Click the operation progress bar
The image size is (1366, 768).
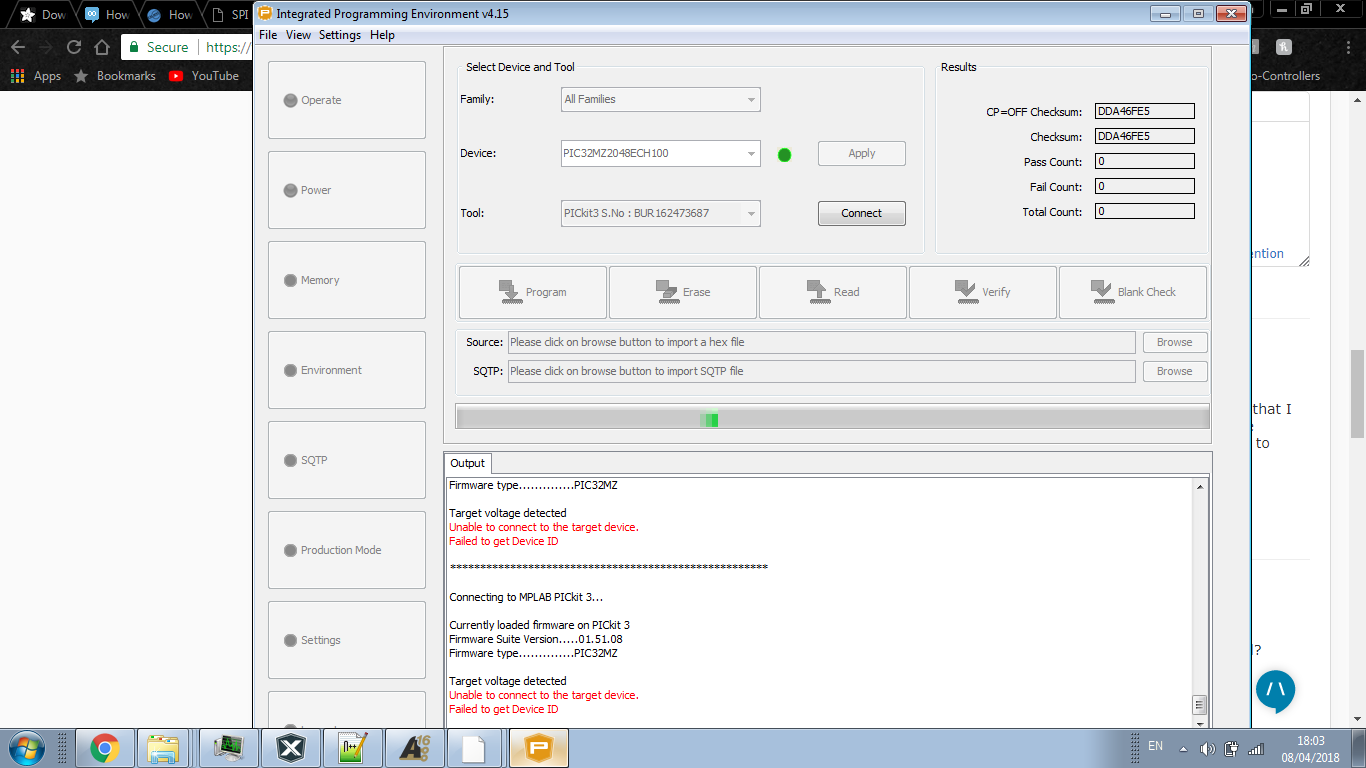[x=832, y=417]
